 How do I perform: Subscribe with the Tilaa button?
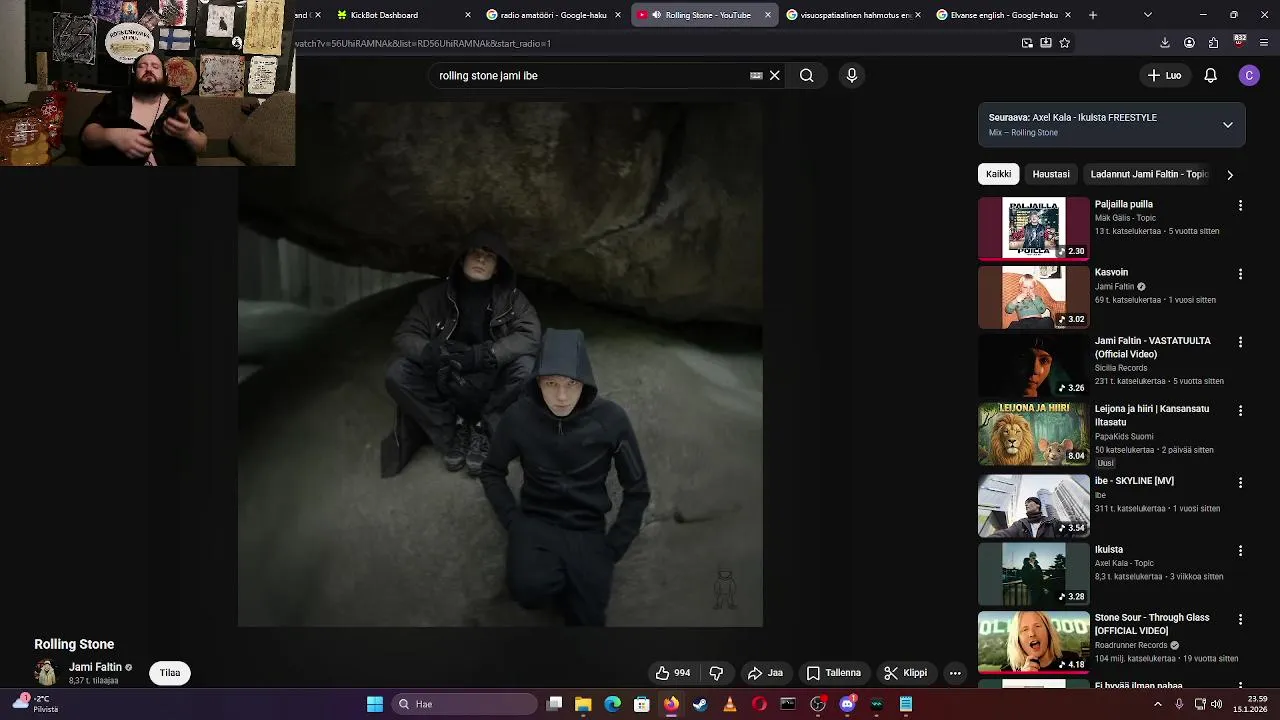170,673
